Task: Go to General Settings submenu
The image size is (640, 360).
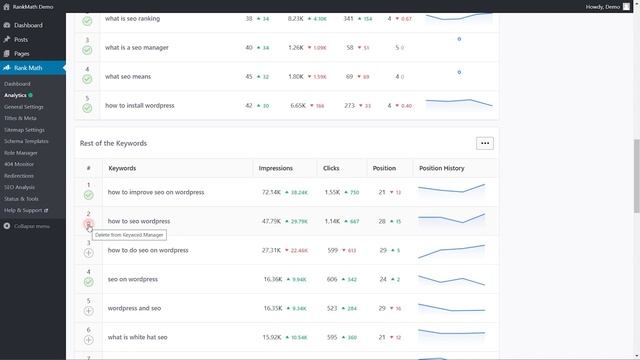Action: pos(24,107)
